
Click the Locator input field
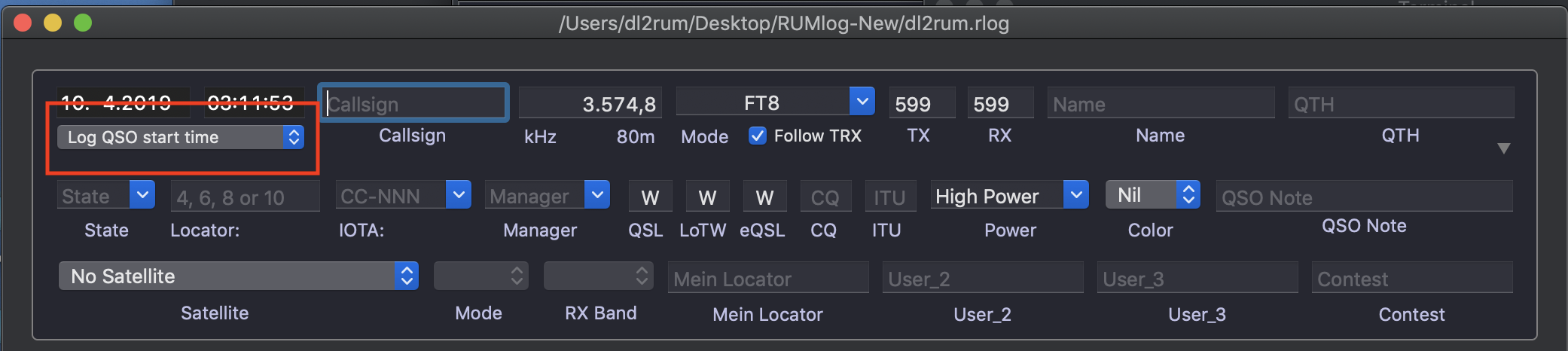(x=245, y=197)
